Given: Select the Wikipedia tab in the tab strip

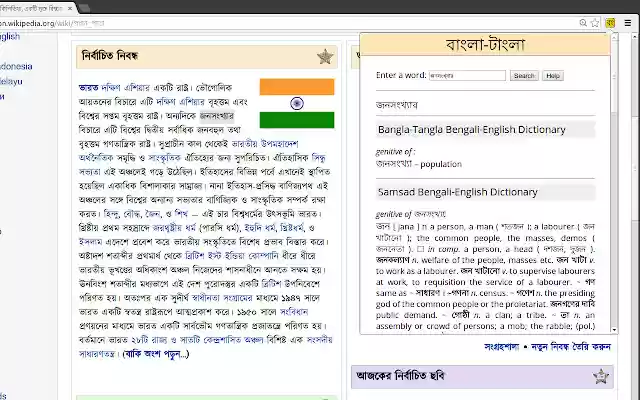Looking at the screenshot, I should pyautogui.click(x=35, y=8).
